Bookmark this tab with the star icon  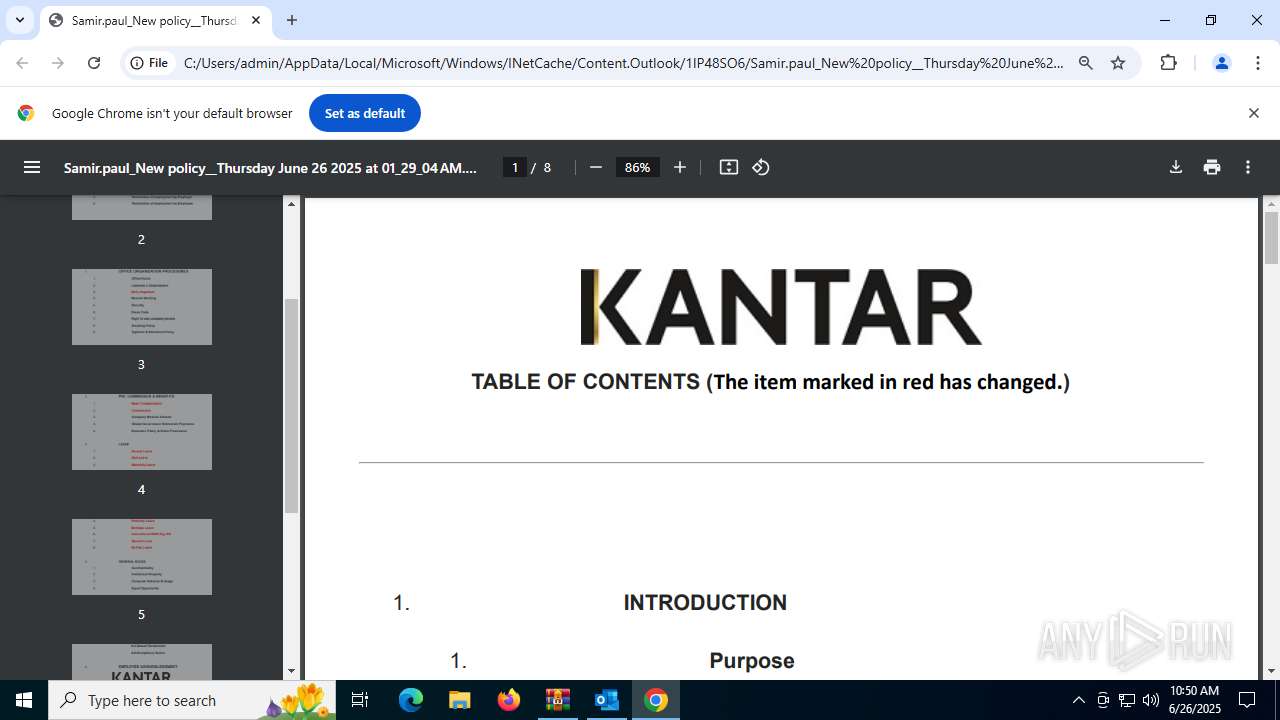1118,63
